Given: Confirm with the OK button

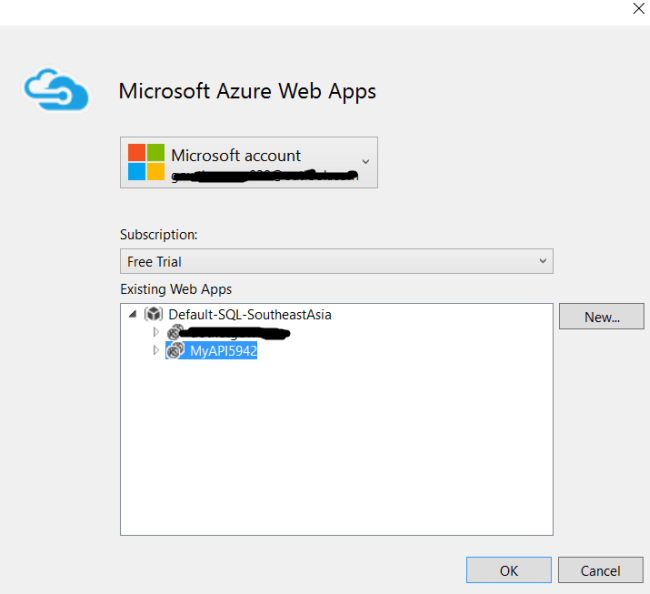Looking at the screenshot, I should (x=509, y=570).
